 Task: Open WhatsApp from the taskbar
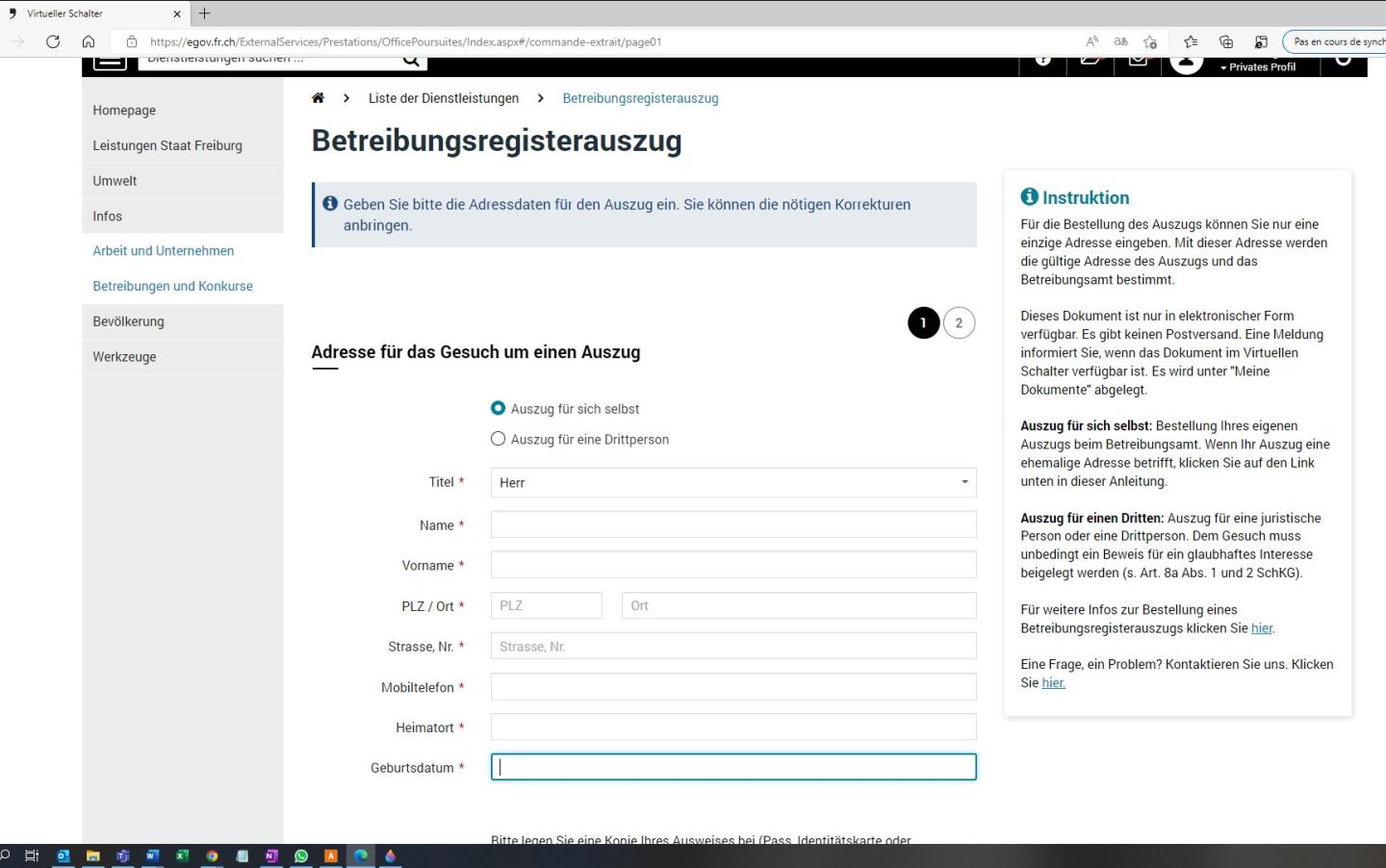click(301, 855)
